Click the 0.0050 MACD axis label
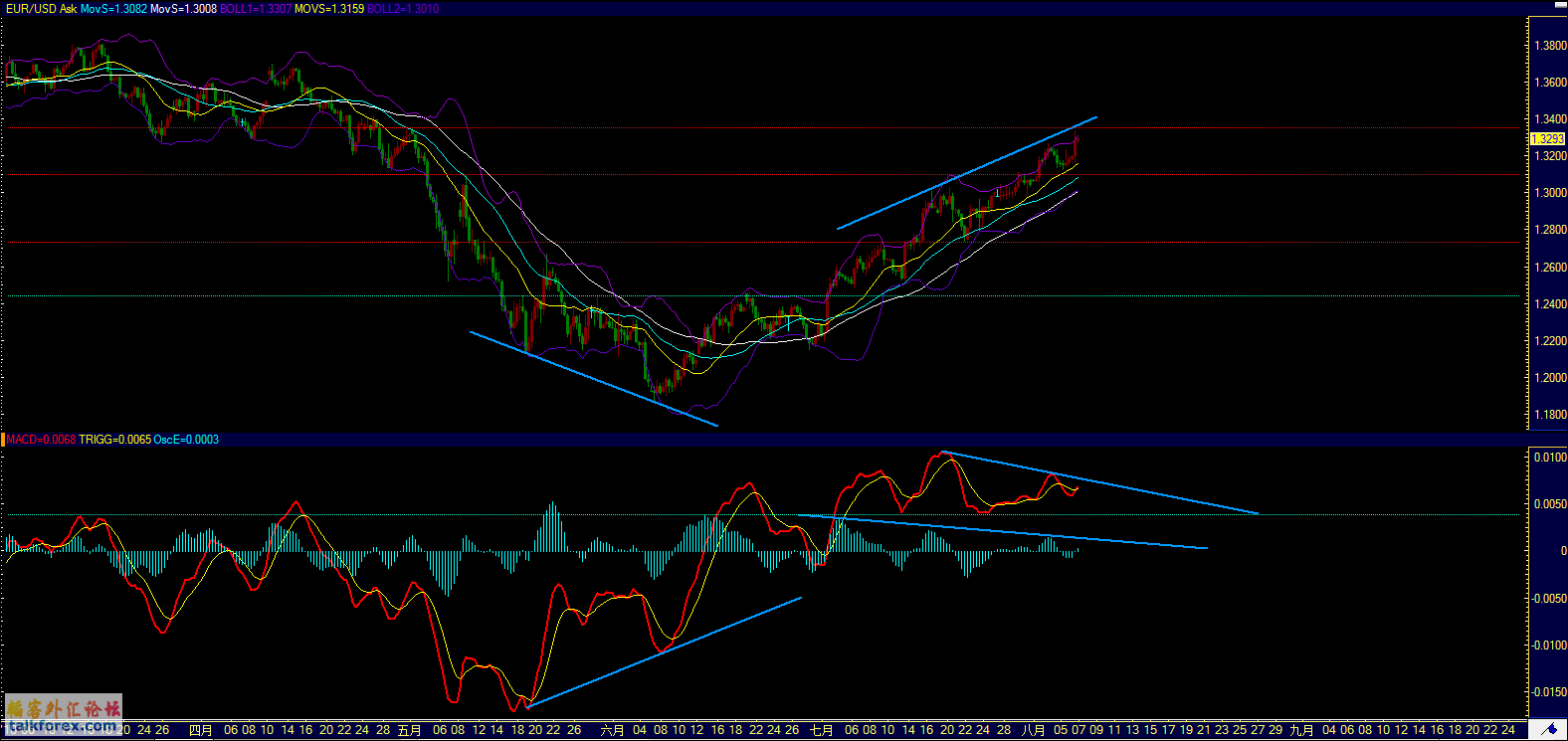Screen dimensions: 1568x741 click(x=1550, y=504)
